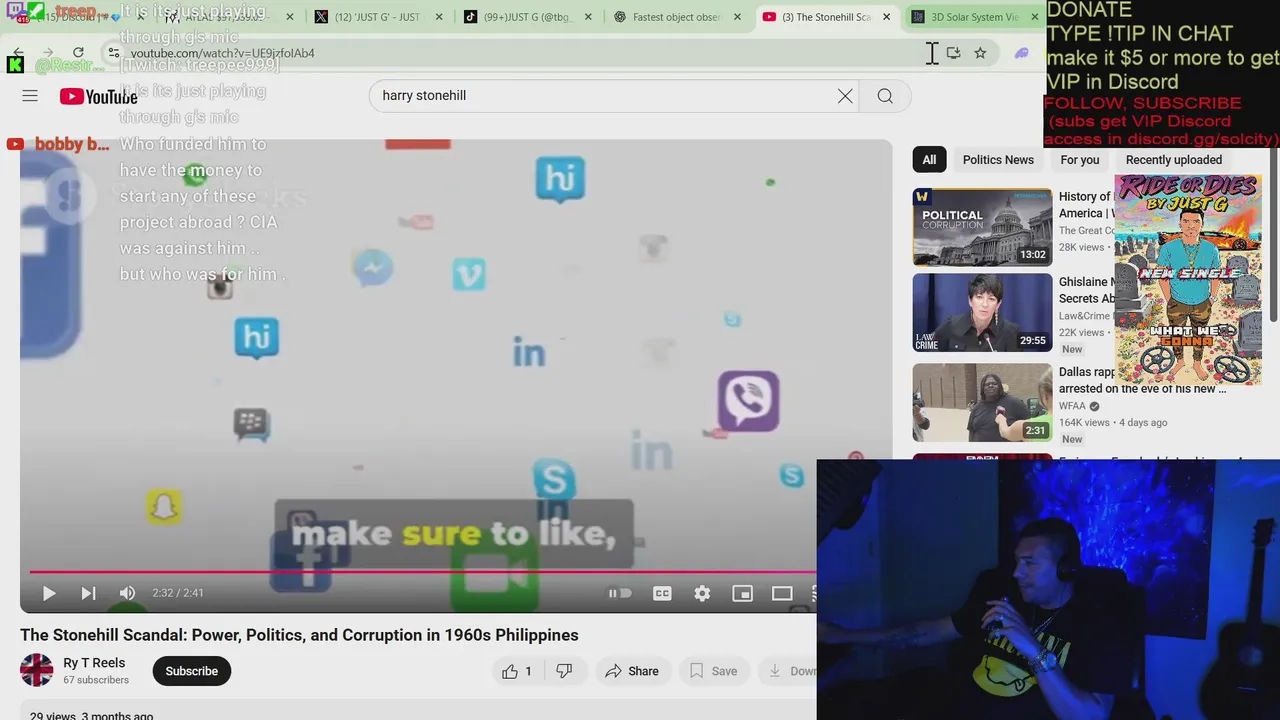Mute the video volume speaker icon
Screen dimensions: 1280x720
(127, 593)
